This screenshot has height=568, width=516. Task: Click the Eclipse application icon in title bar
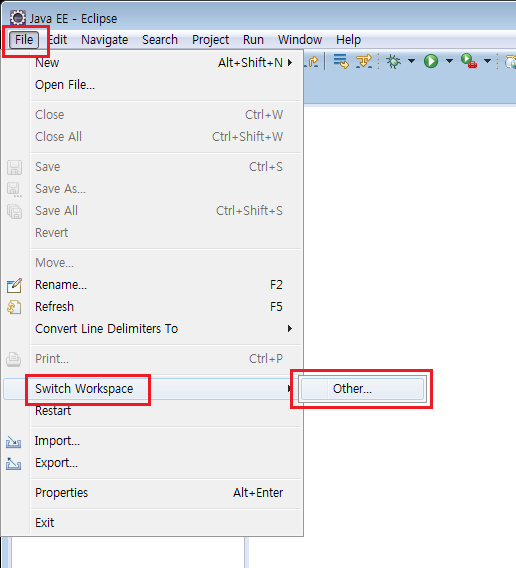[17, 18]
